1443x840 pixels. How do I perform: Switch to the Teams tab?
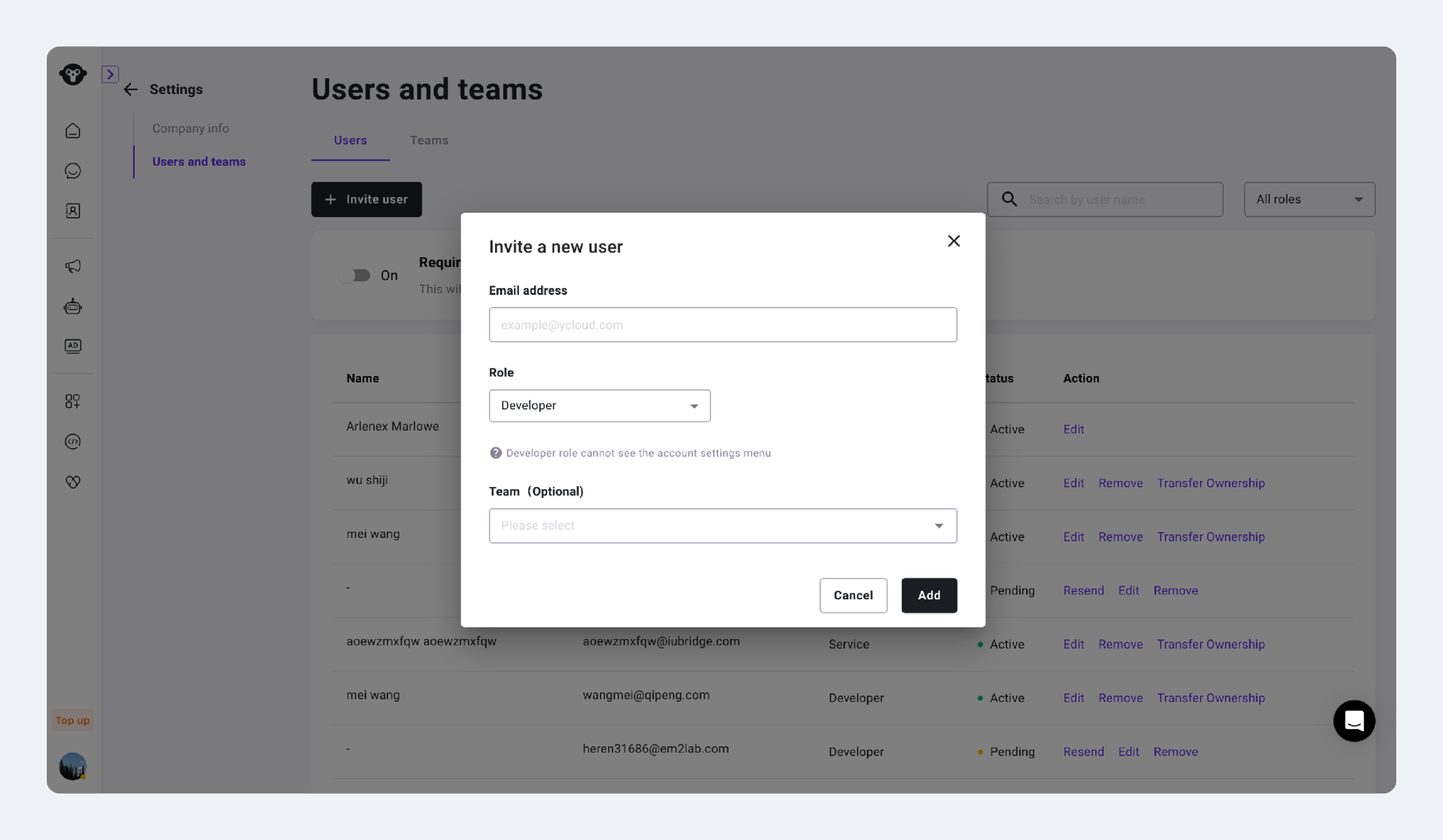(x=429, y=140)
